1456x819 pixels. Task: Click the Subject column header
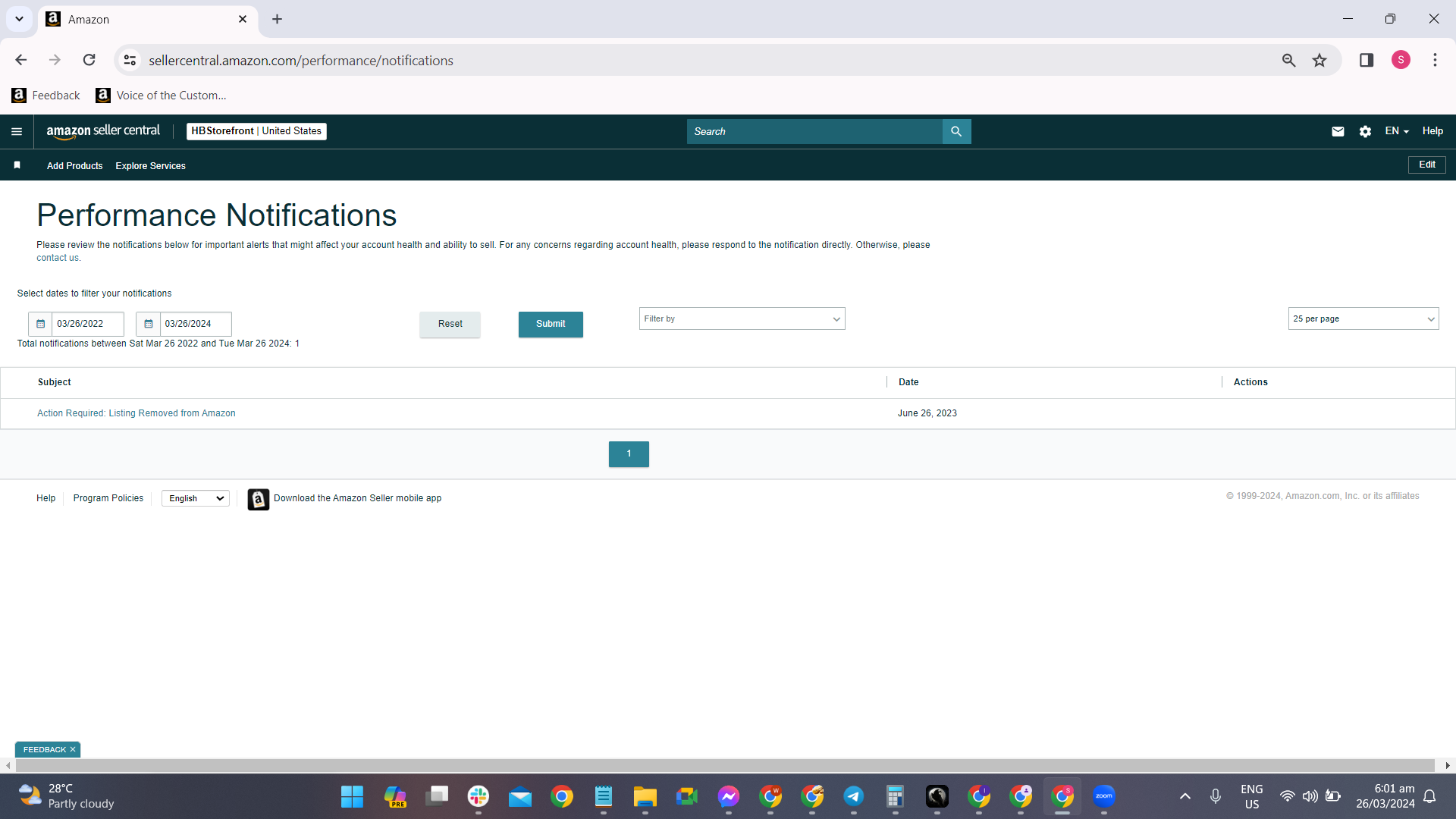click(x=55, y=382)
